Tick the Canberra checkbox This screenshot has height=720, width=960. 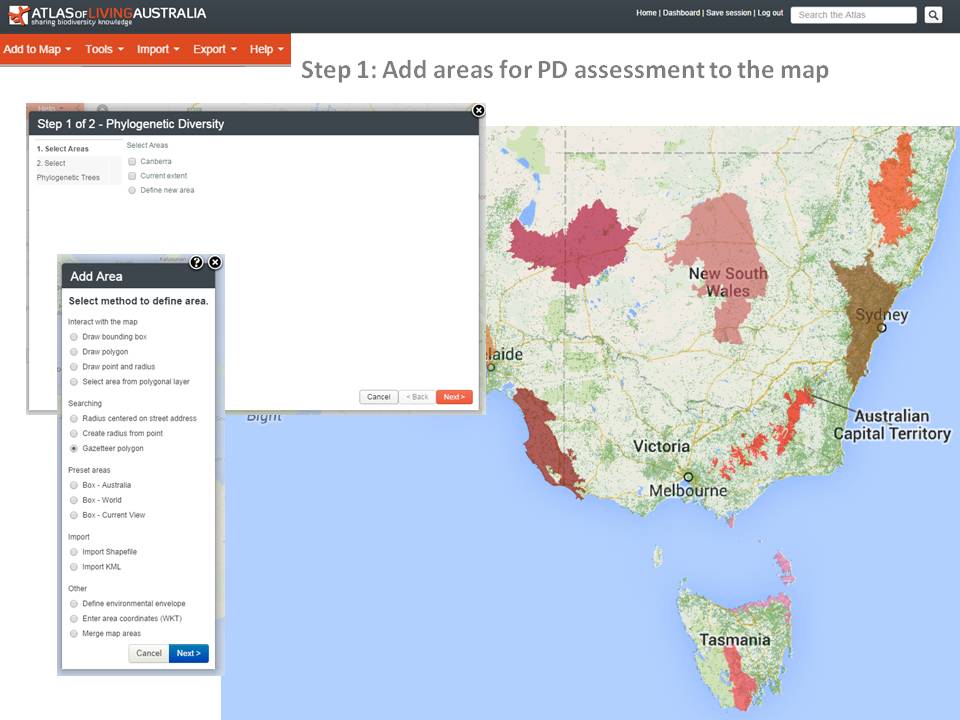pos(132,161)
